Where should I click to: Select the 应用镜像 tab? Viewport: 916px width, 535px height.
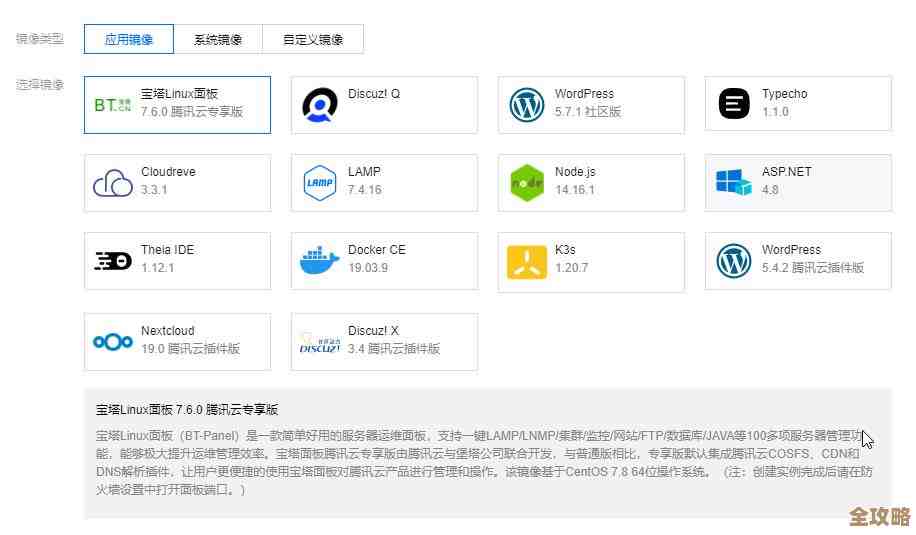(x=129, y=39)
